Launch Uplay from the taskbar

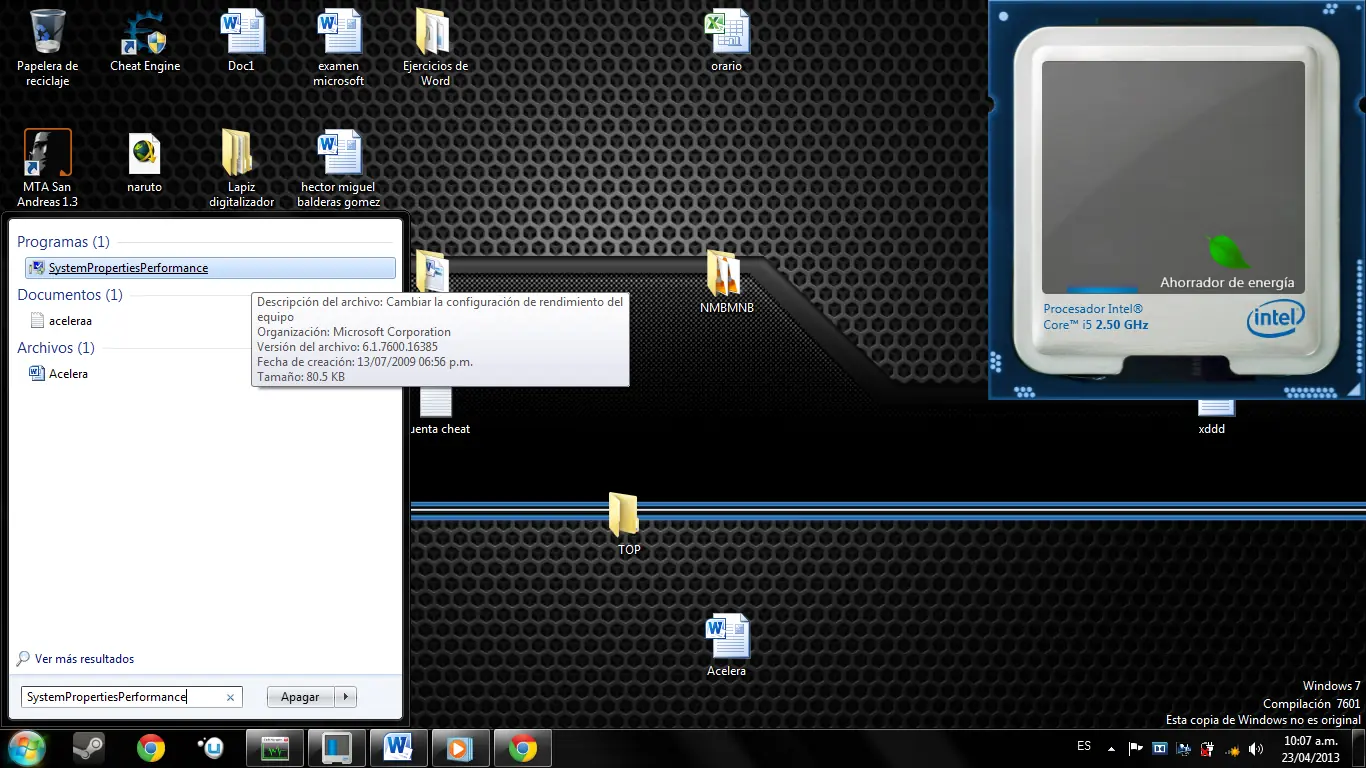click(x=211, y=748)
